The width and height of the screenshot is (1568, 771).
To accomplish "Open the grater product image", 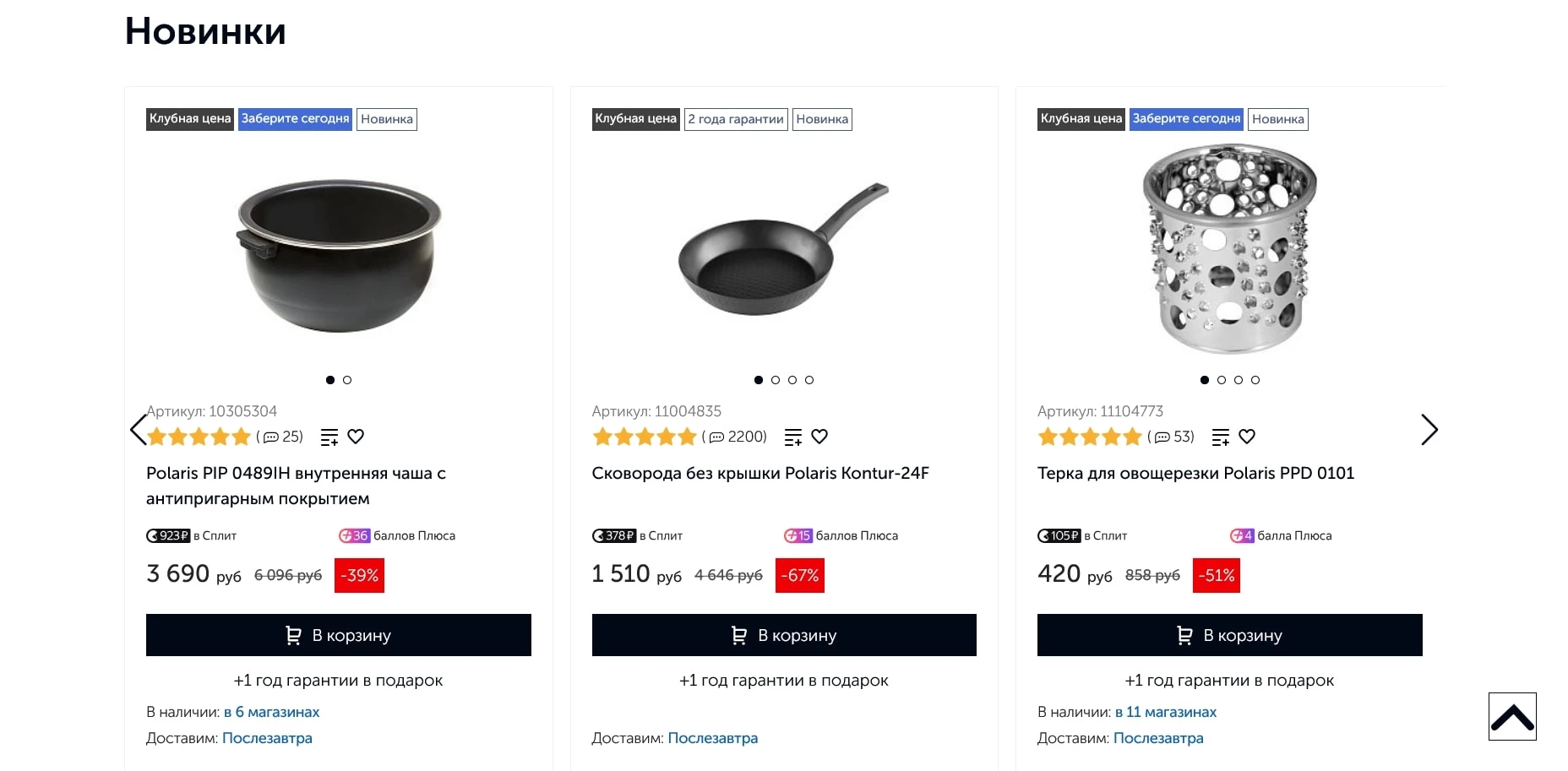I will [x=1229, y=250].
